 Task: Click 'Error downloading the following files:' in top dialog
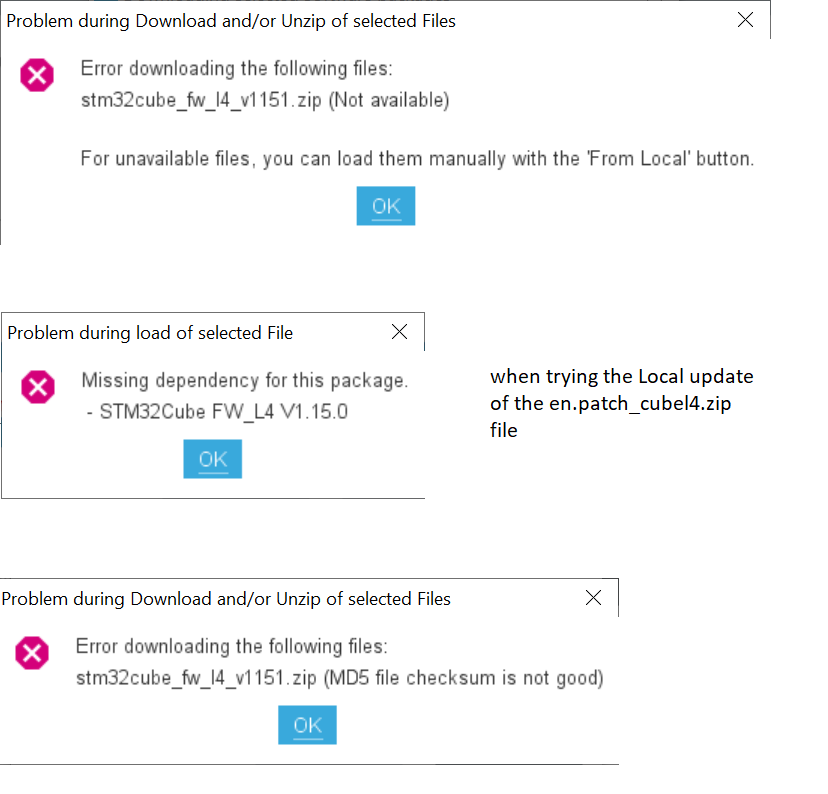click(x=237, y=69)
